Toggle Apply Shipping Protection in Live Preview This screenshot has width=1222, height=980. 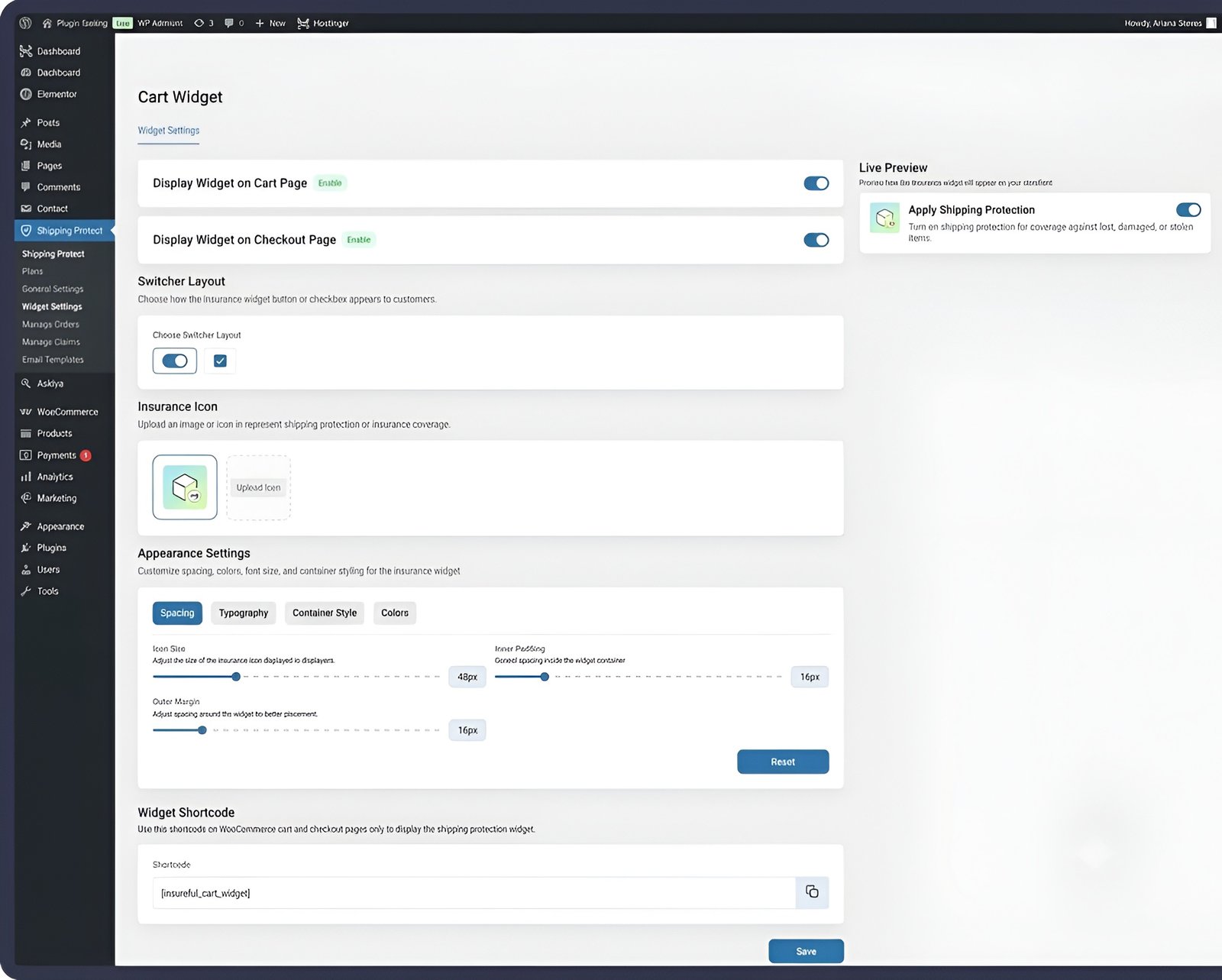1188,209
